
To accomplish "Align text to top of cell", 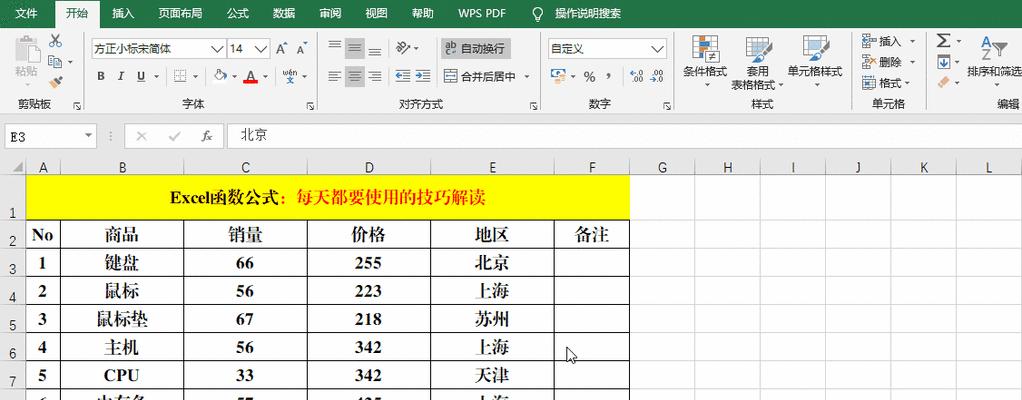I will (x=335, y=47).
